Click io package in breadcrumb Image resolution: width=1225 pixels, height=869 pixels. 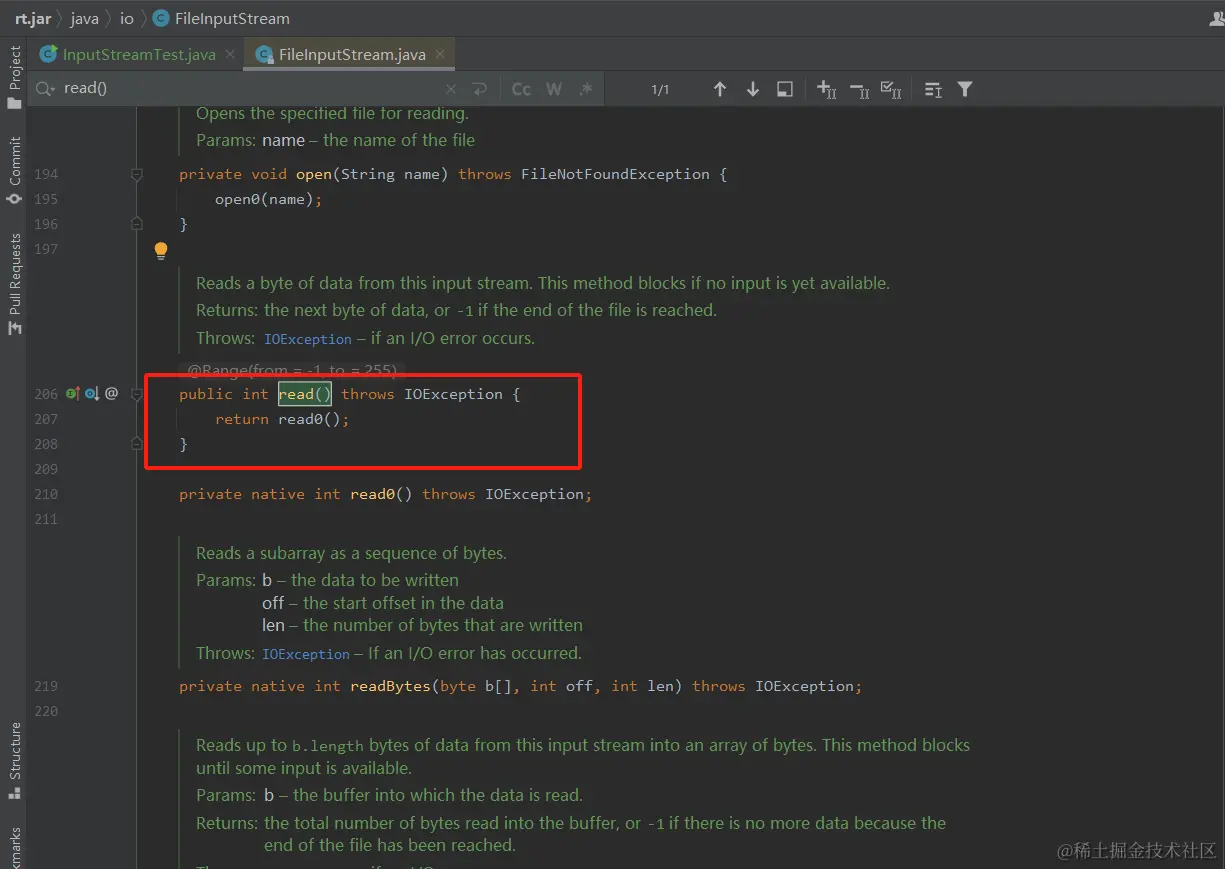(127, 18)
